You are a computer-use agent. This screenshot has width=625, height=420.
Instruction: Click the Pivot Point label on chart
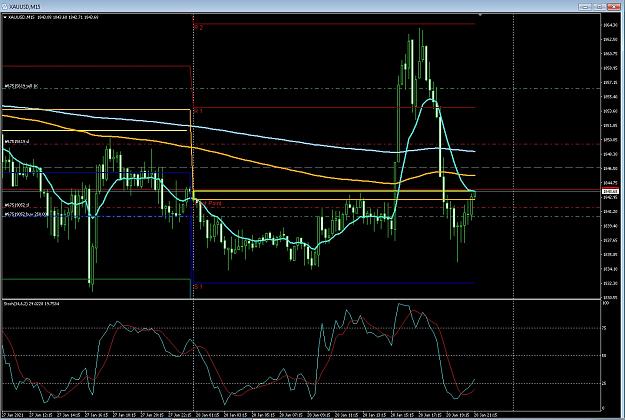(x=210, y=203)
